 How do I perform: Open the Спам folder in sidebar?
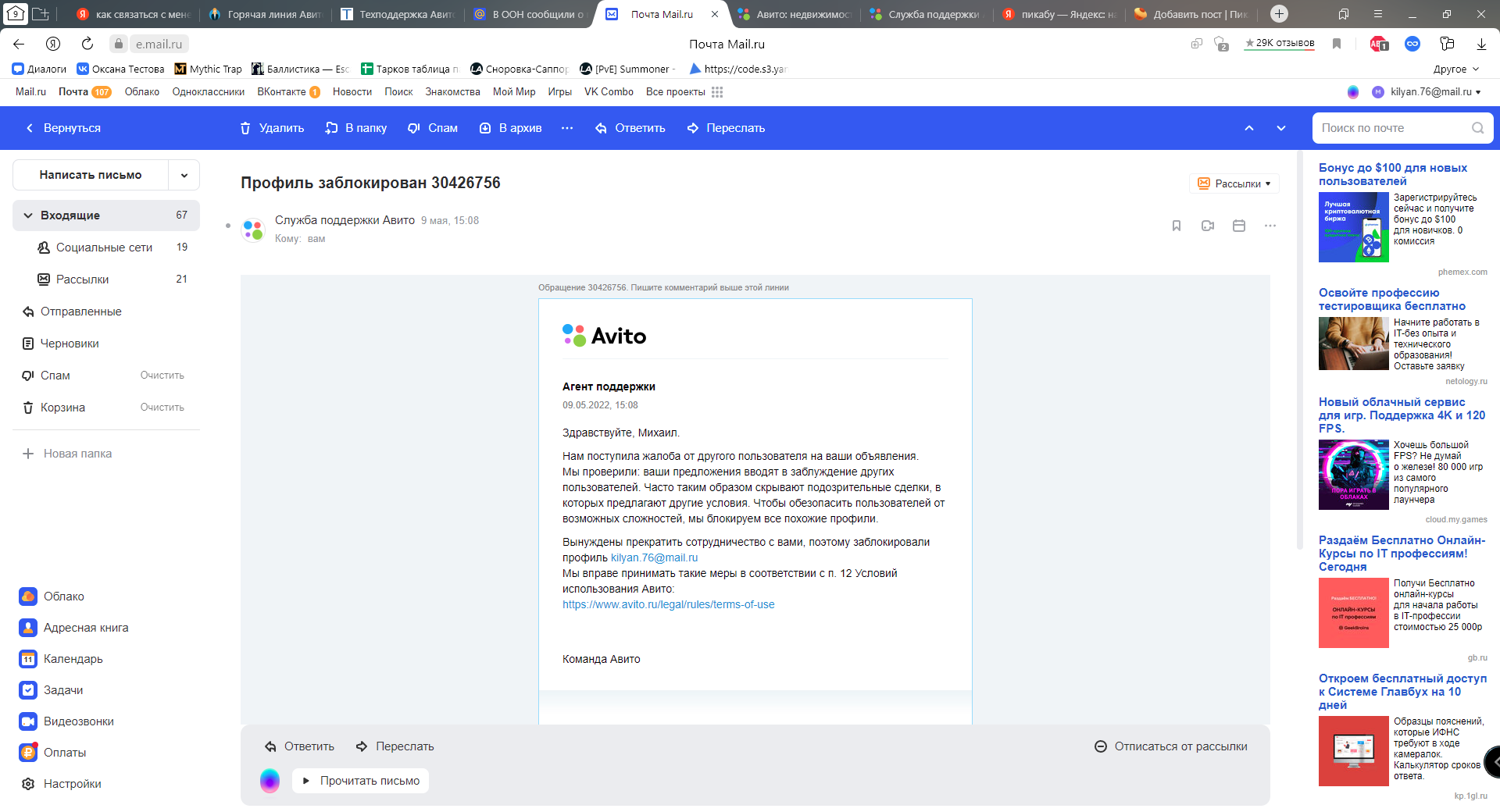(55, 376)
